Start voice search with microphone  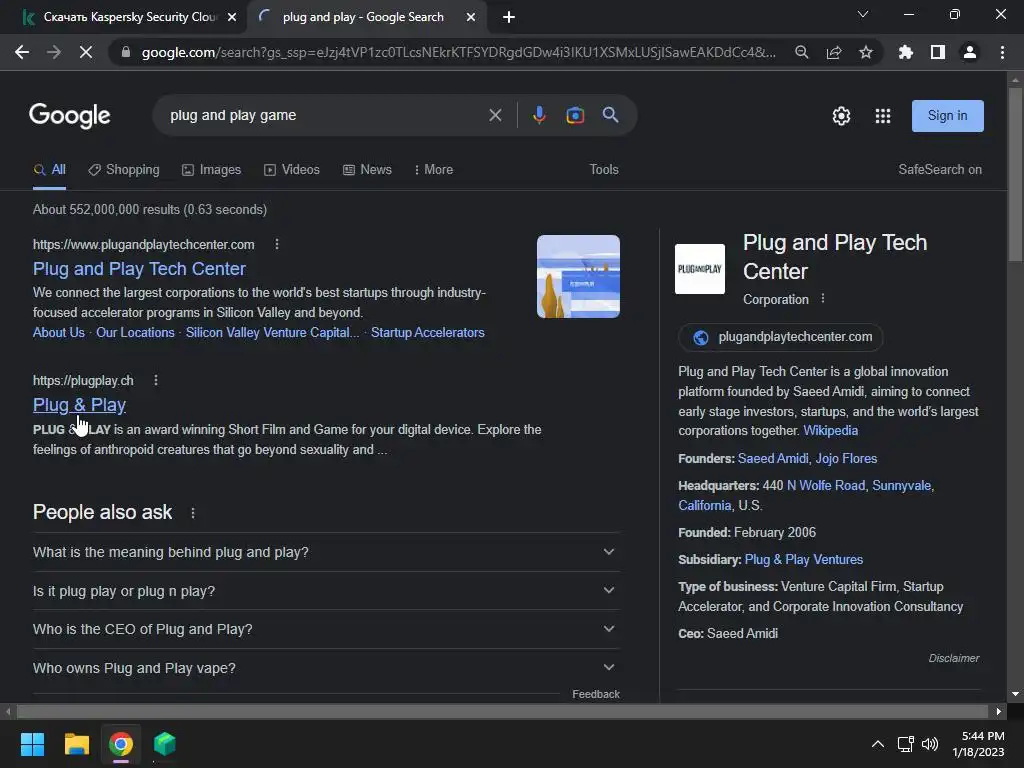539,115
